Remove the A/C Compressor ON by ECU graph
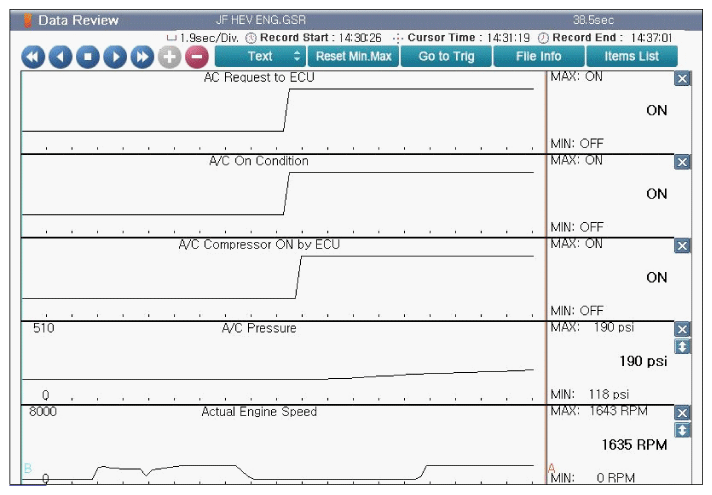Image resolution: width=712 pixels, height=495 pixels. coord(682,246)
